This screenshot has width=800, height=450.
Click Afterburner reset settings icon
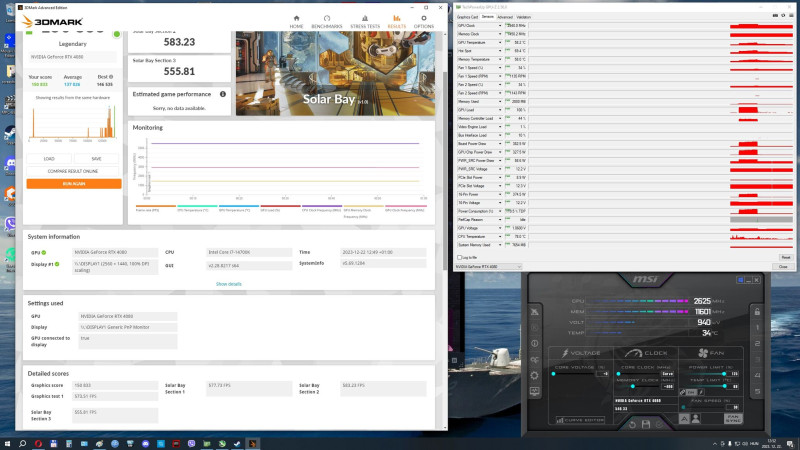tap(632, 424)
